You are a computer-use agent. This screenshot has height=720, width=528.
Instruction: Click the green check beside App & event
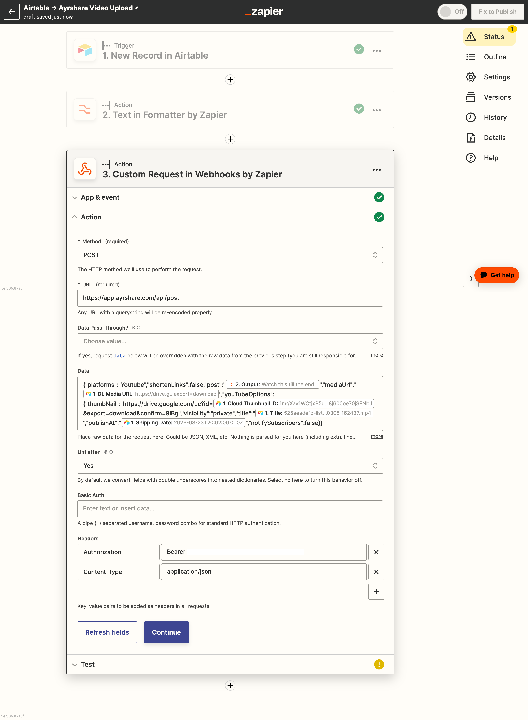click(x=379, y=197)
